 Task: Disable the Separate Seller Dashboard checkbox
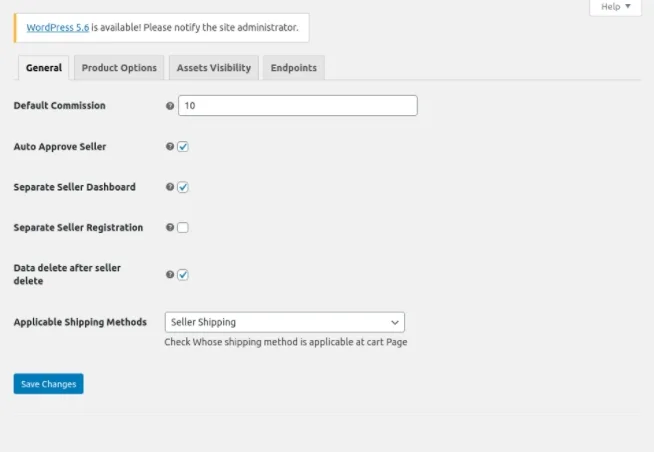pos(183,187)
